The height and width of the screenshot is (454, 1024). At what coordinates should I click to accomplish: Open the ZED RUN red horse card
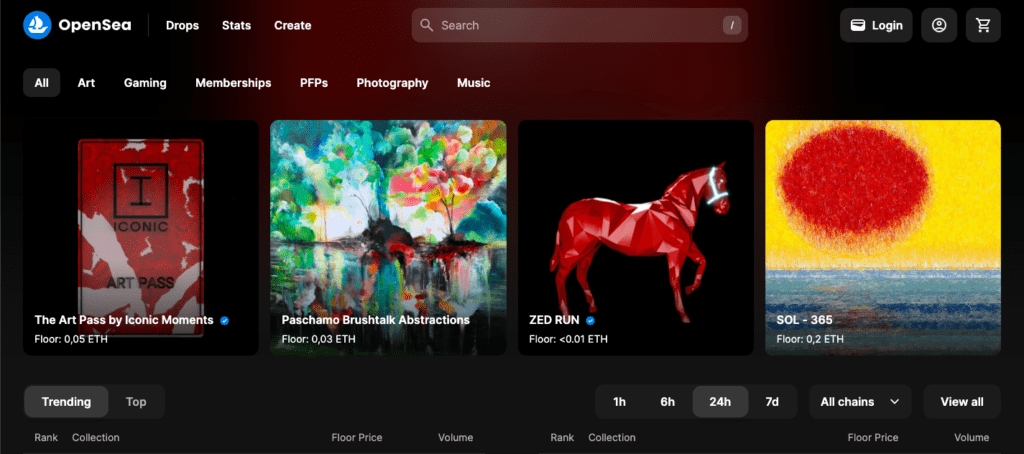tap(635, 238)
